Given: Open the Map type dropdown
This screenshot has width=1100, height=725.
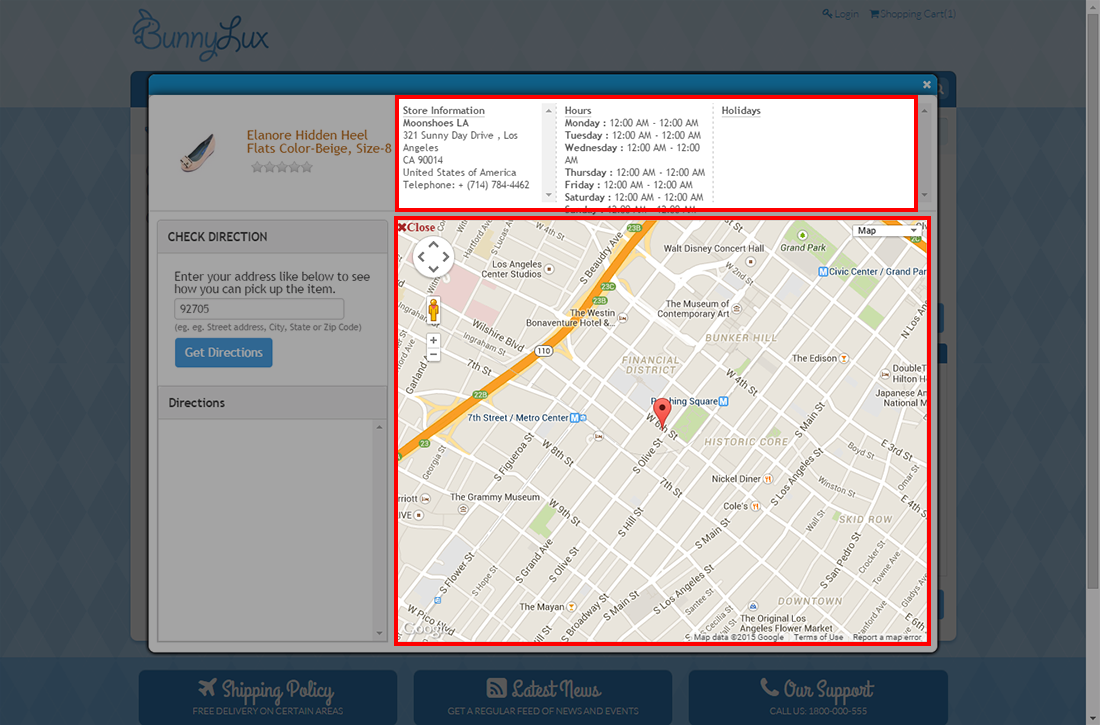Looking at the screenshot, I should click(x=886, y=230).
